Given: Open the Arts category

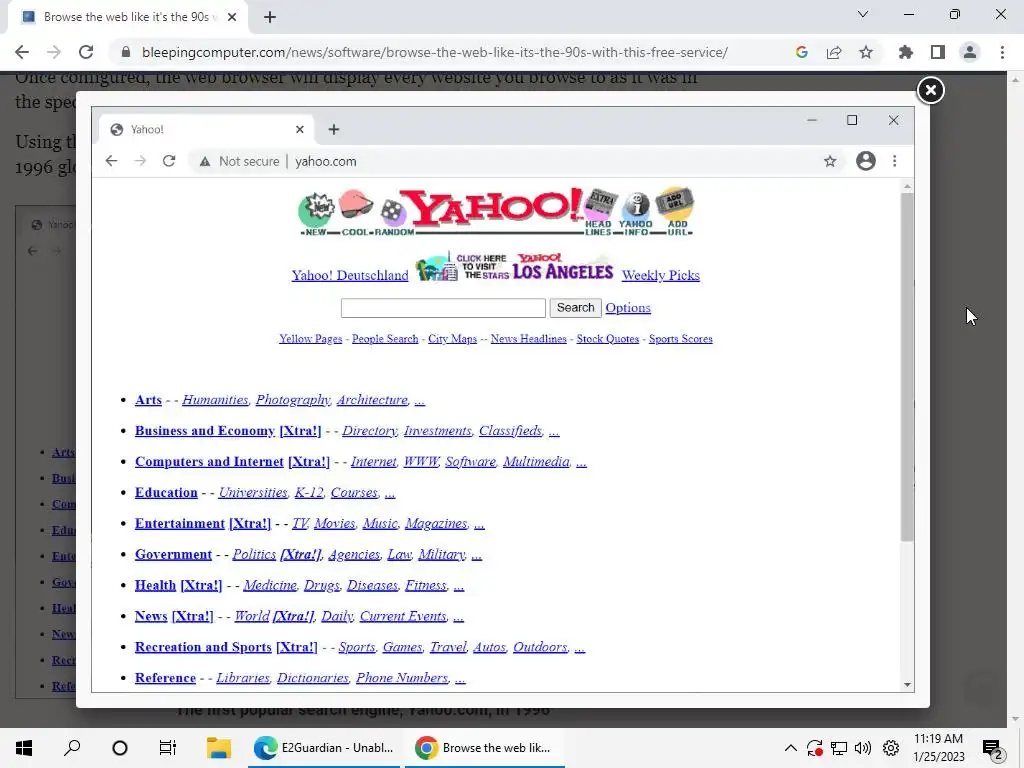Looking at the screenshot, I should (148, 400).
